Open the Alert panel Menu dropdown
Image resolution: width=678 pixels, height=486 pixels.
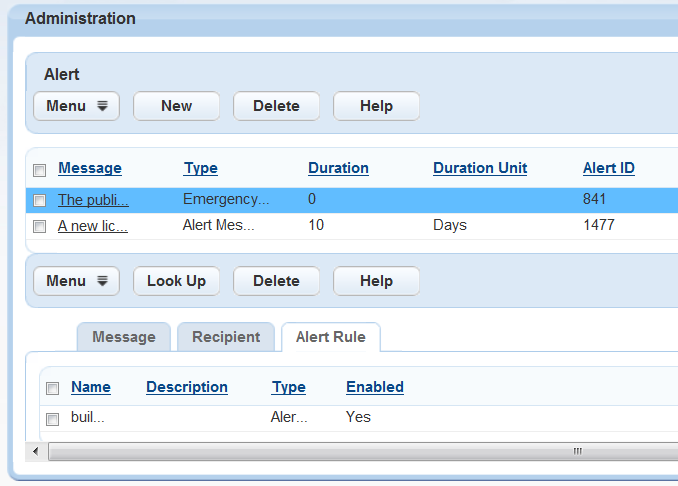76,106
